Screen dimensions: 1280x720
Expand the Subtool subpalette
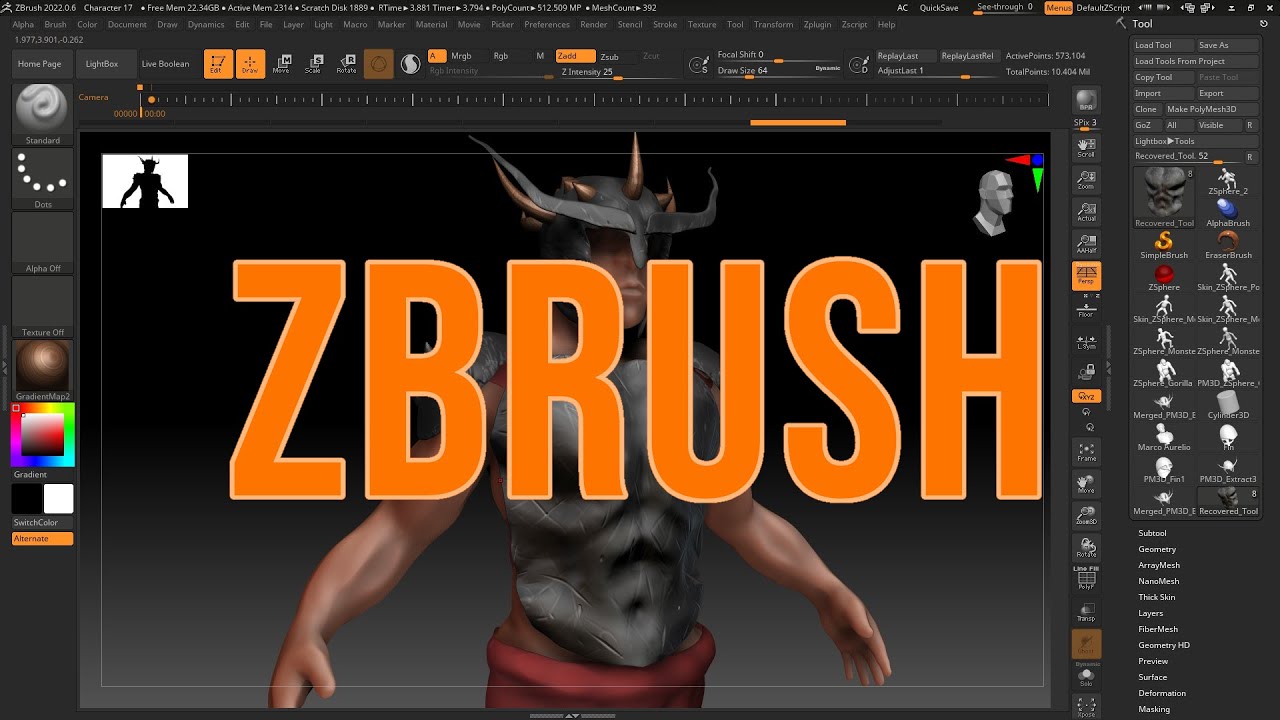pos(1155,533)
